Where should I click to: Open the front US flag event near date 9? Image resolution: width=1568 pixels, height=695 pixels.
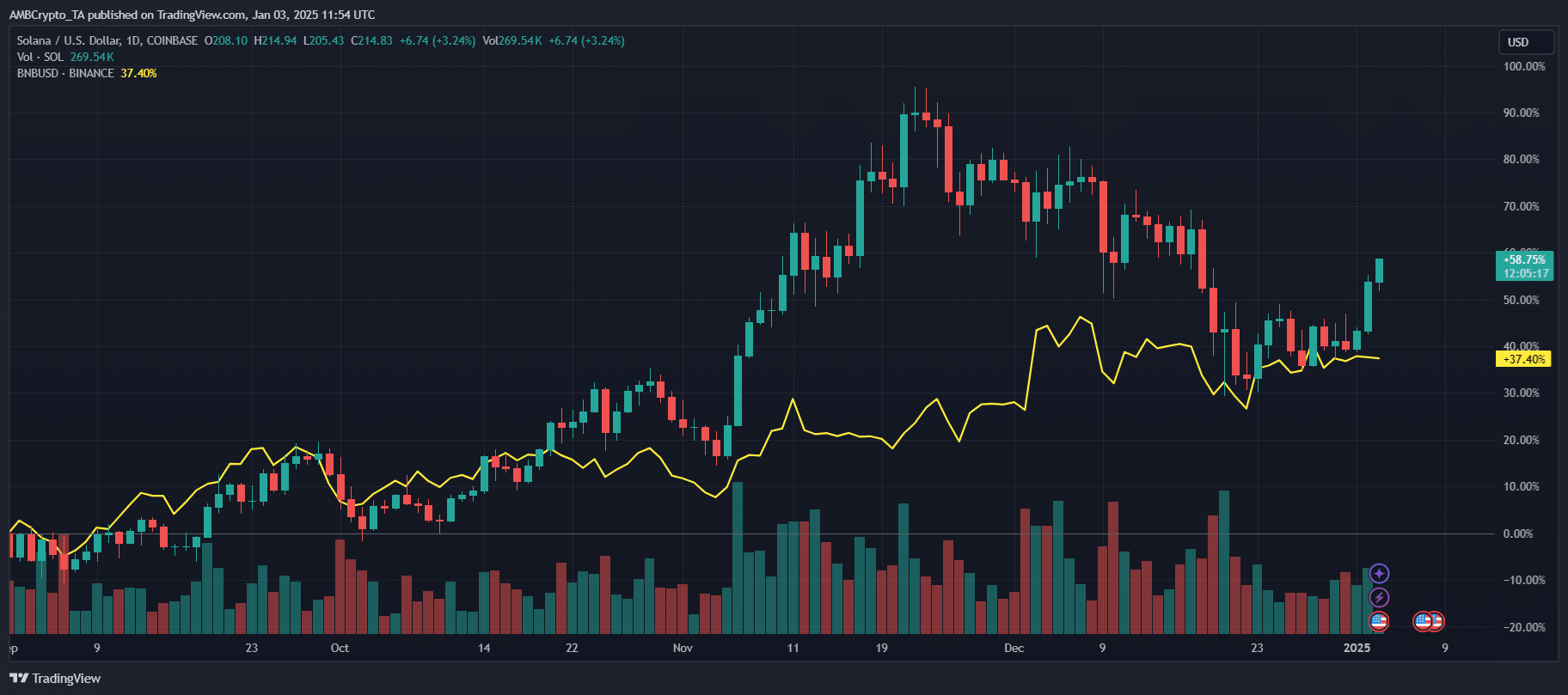click(x=1424, y=620)
